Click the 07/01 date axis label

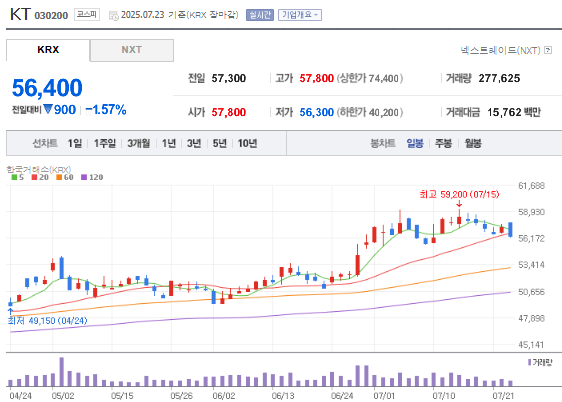coord(384,396)
